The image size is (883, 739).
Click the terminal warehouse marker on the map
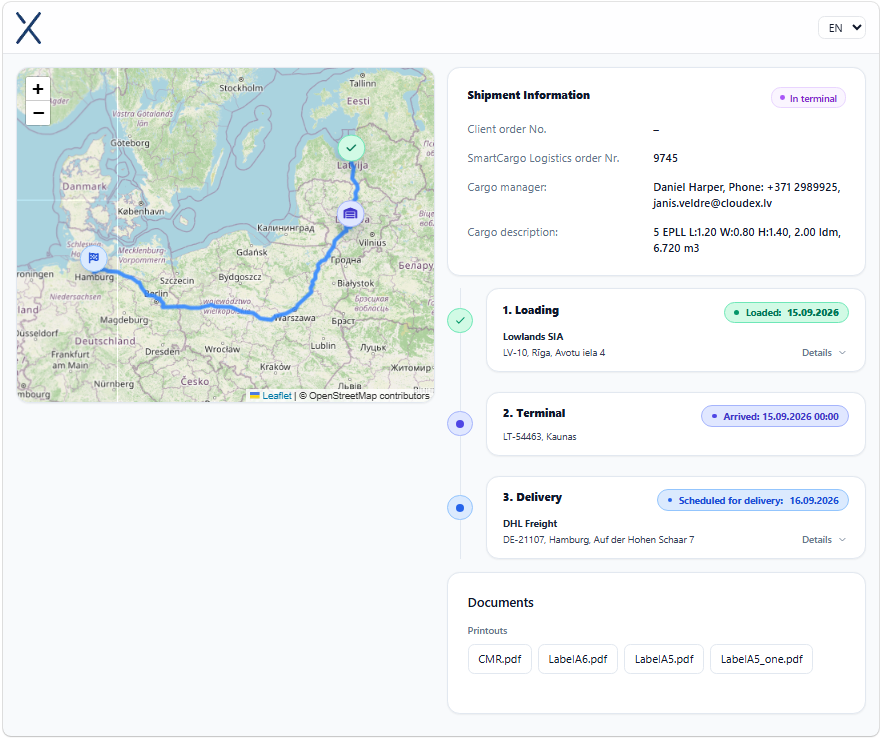point(350,214)
